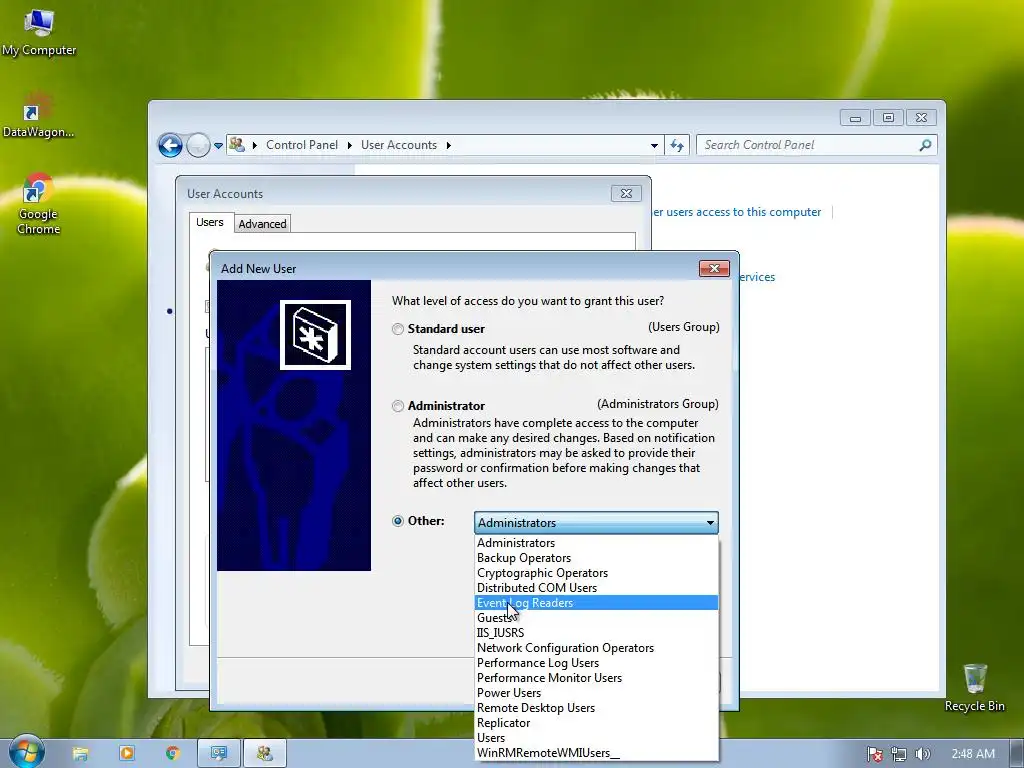Select Event Log Readers entry
The image size is (1024, 768).
(x=596, y=603)
